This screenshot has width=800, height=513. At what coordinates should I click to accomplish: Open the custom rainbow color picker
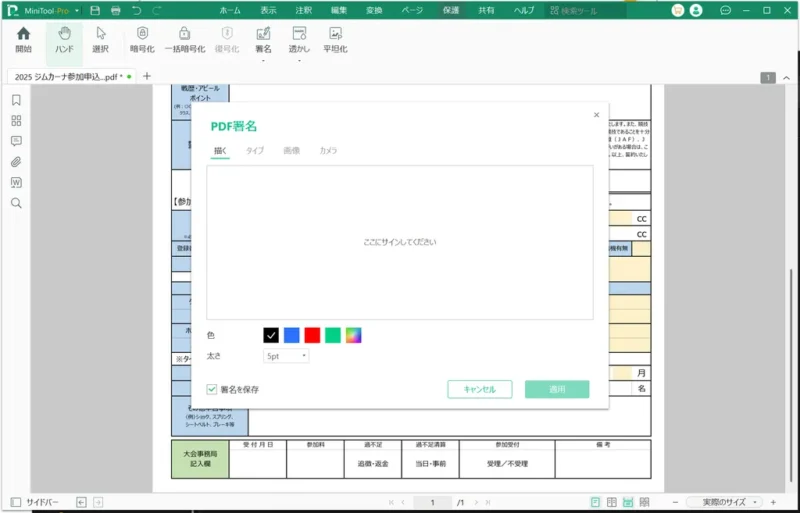pos(354,335)
